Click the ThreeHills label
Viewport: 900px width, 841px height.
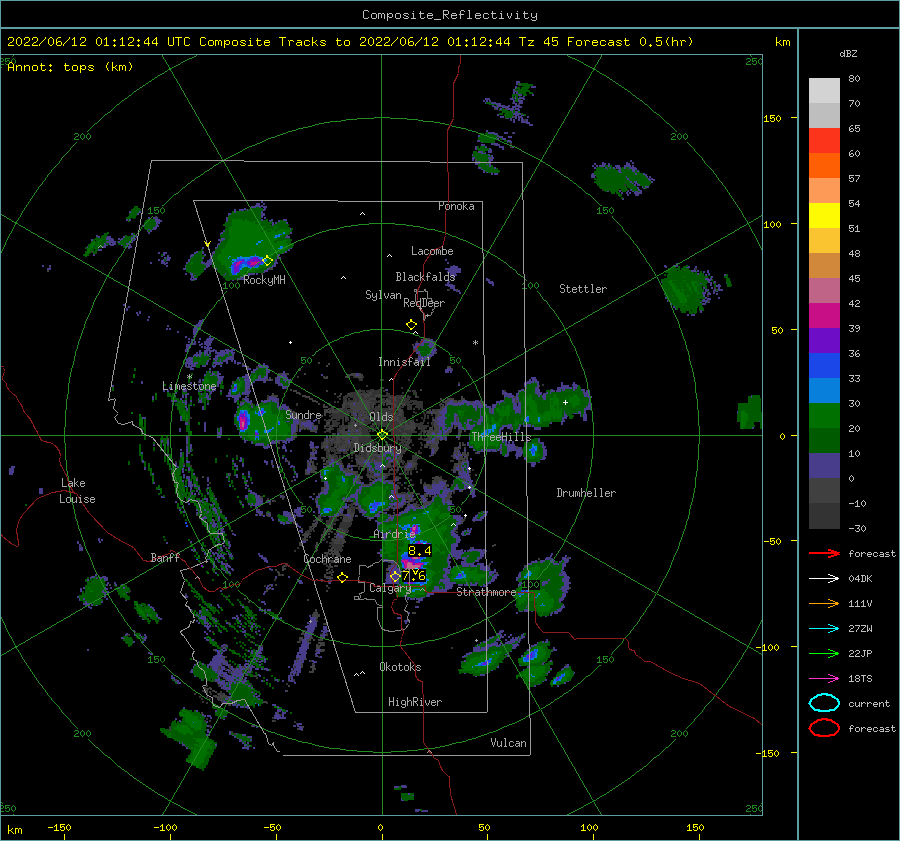pyautogui.click(x=501, y=437)
